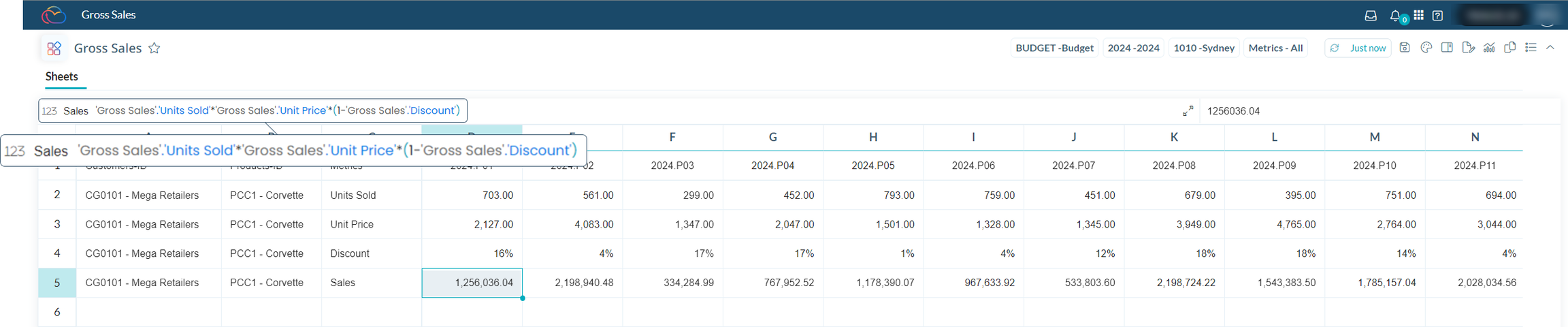Toggle the Gross Sales favorite star
The width and height of the screenshot is (1568, 327).
[154, 48]
